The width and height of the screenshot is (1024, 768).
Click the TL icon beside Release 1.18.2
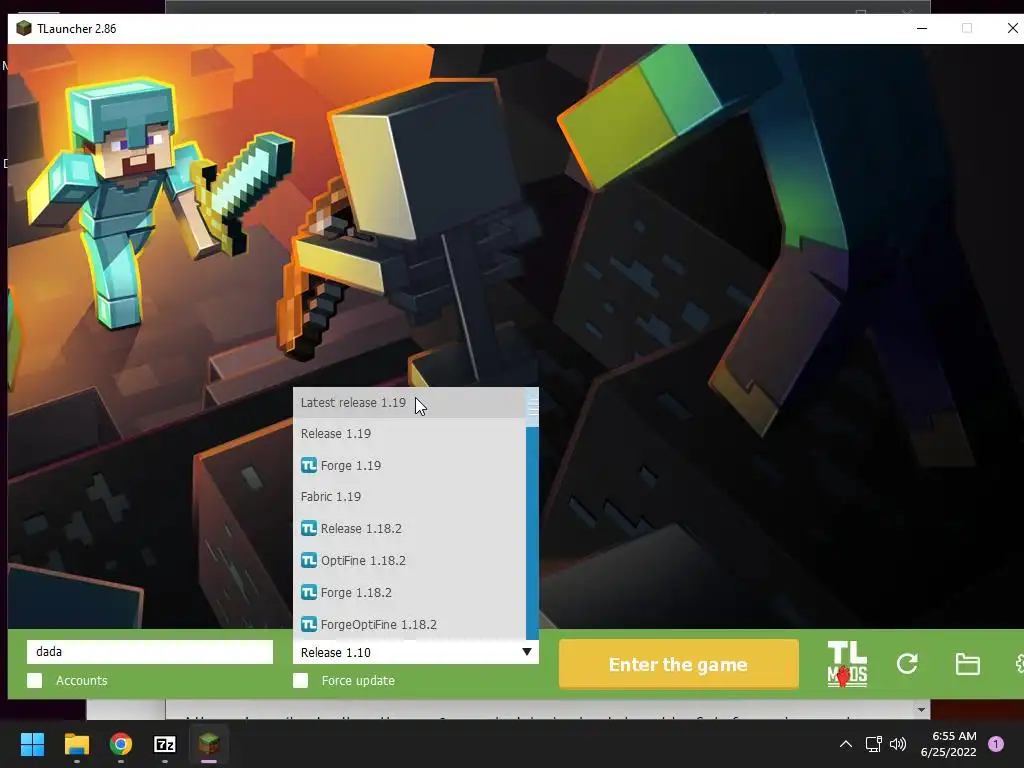click(x=309, y=528)
